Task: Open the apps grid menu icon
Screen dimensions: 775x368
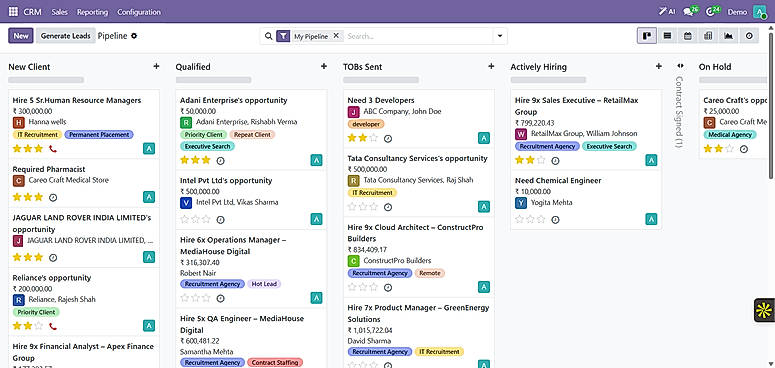Action: [13, 12]
